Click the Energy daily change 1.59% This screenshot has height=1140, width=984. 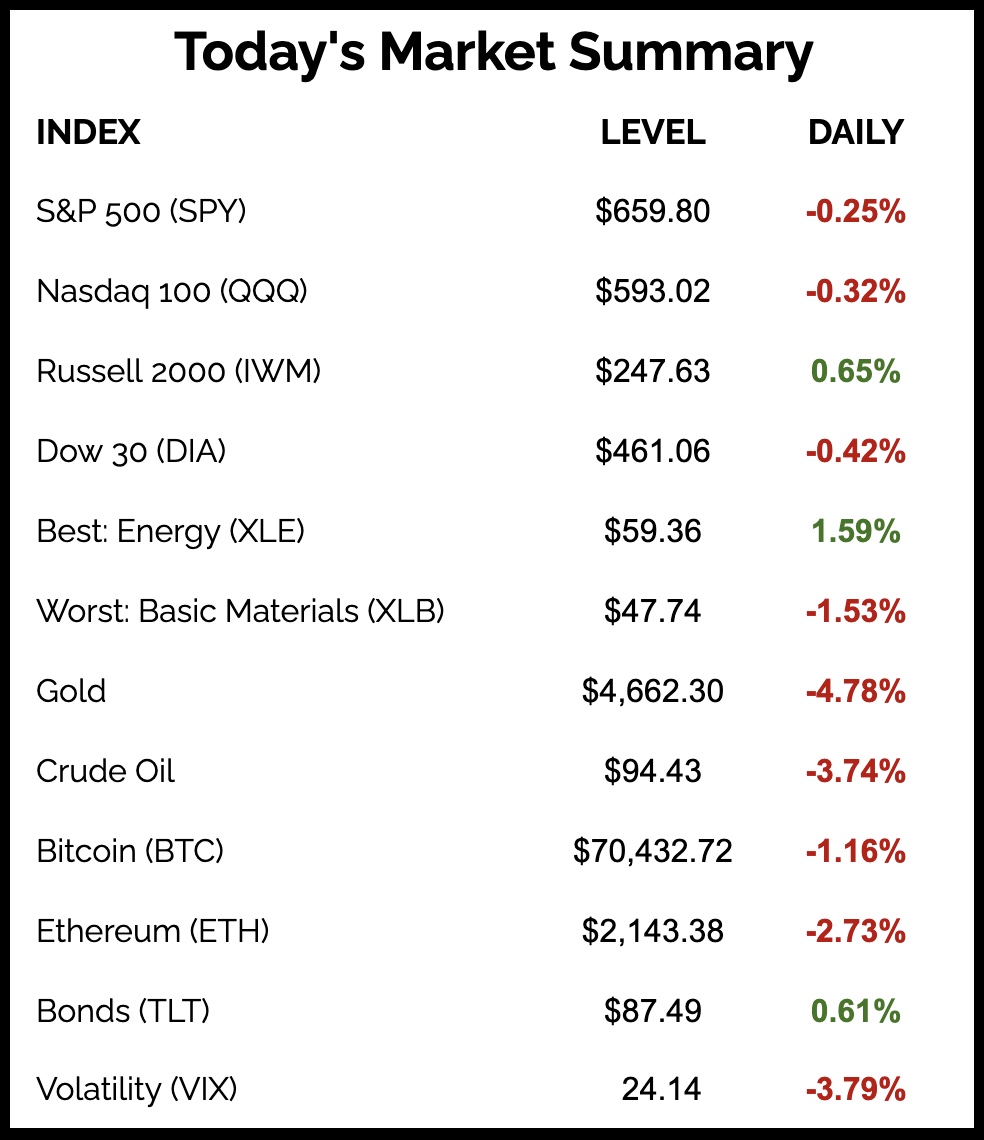pyautogui.click(x=856, y=531)
